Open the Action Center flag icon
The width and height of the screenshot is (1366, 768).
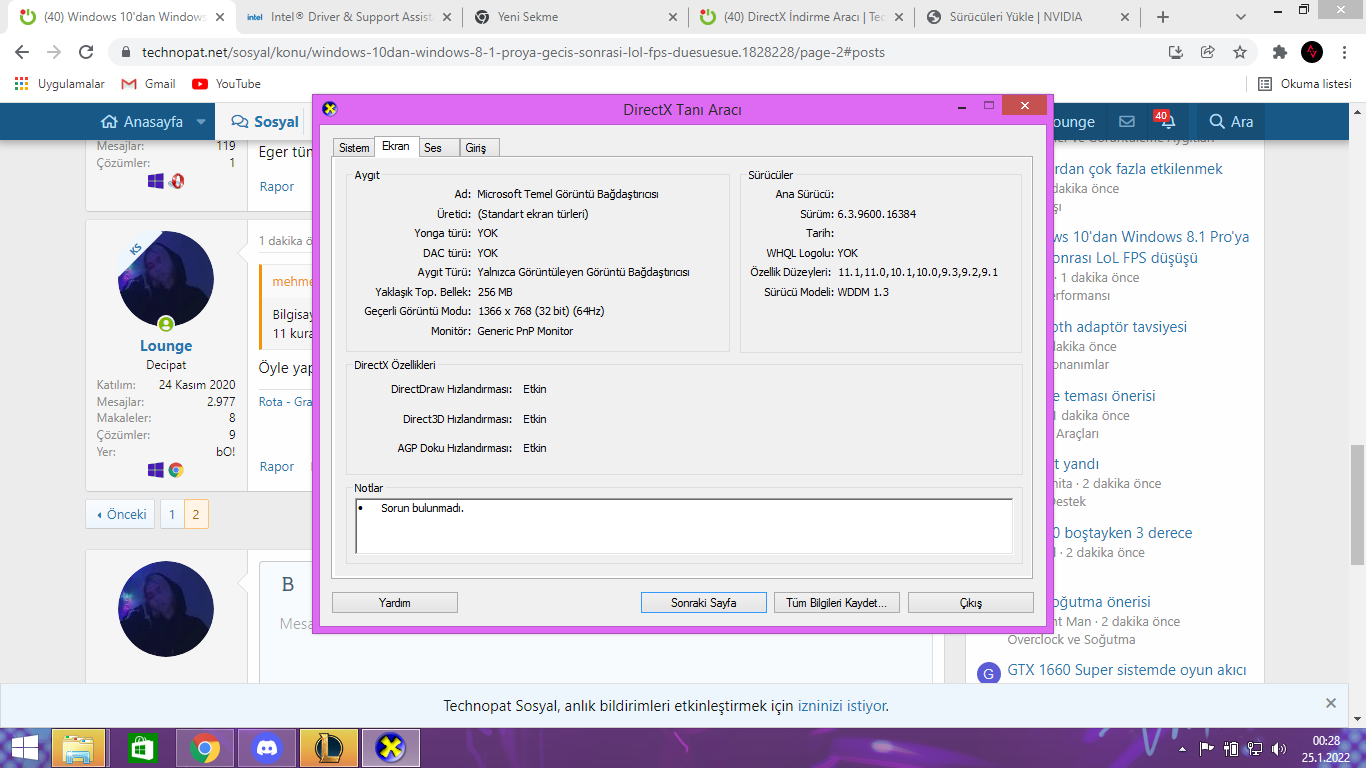1207,748
